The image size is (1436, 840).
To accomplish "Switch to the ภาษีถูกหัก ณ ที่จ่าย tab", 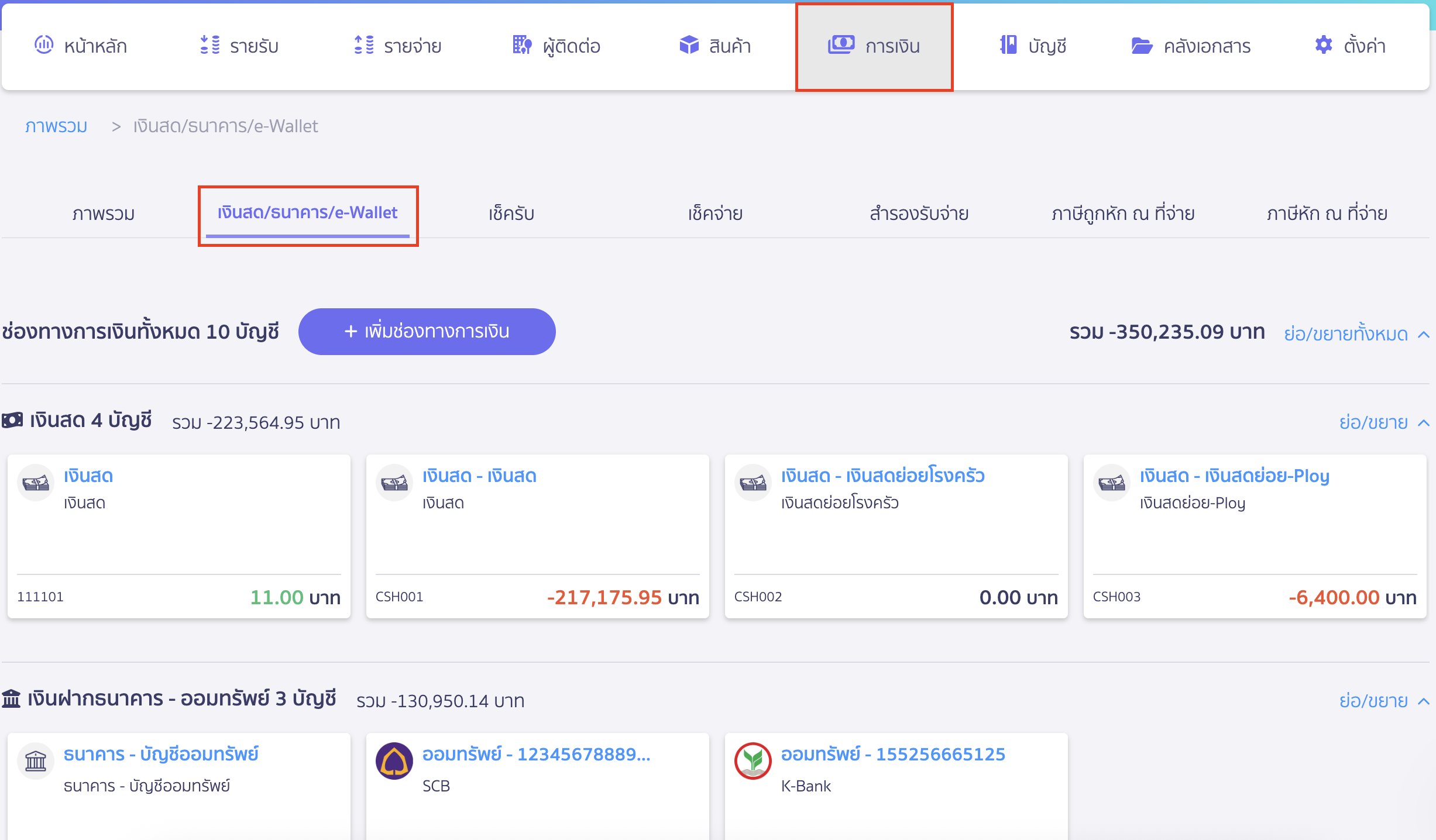I will (x=1123, y=214).
